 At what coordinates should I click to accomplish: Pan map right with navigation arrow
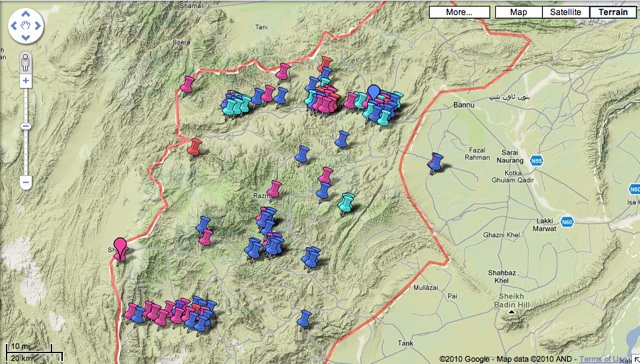(38, 26)
